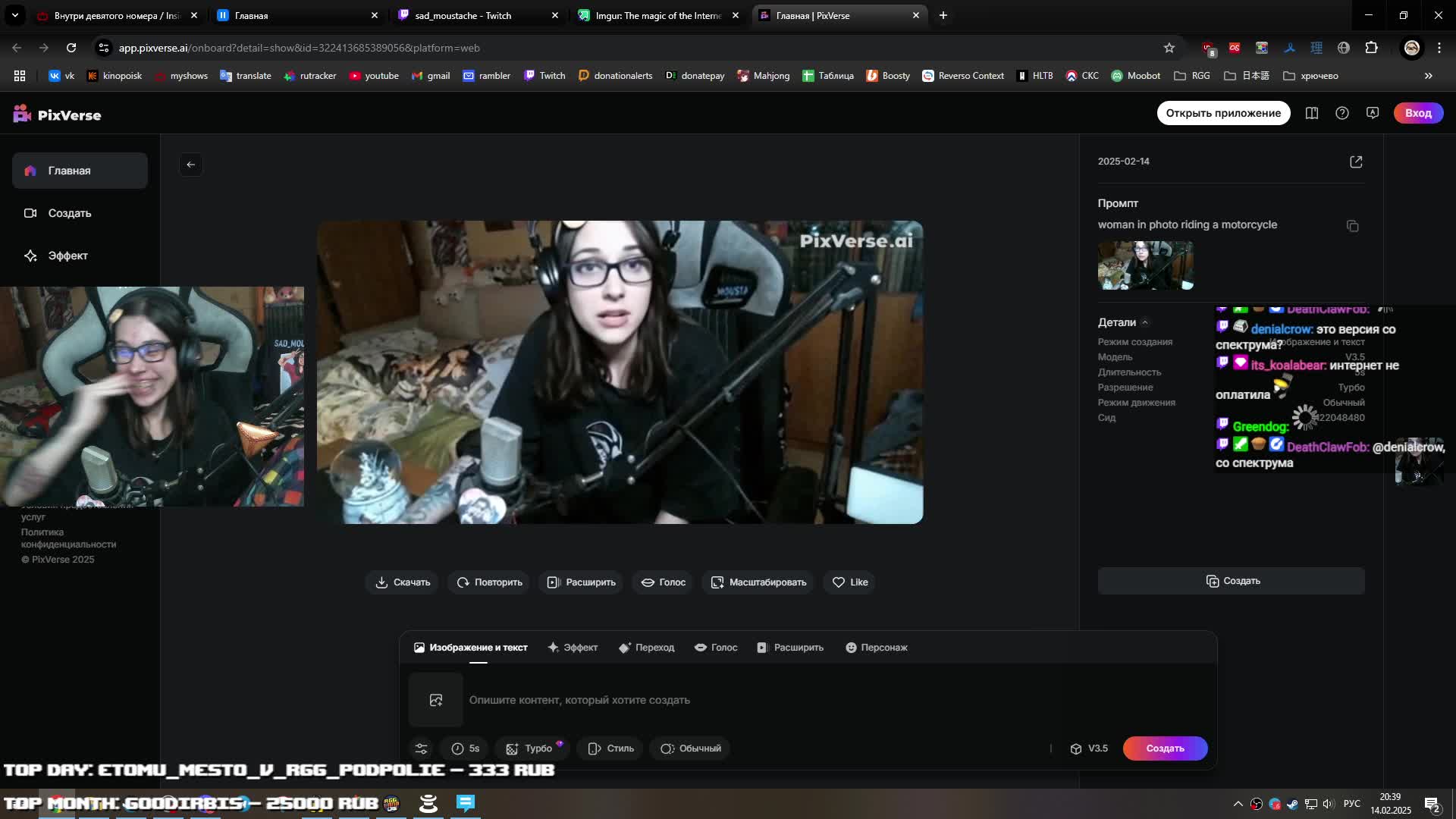Click the Масштабировать button
Screen dimensions: 1456x819
click(x=758, y=582)
